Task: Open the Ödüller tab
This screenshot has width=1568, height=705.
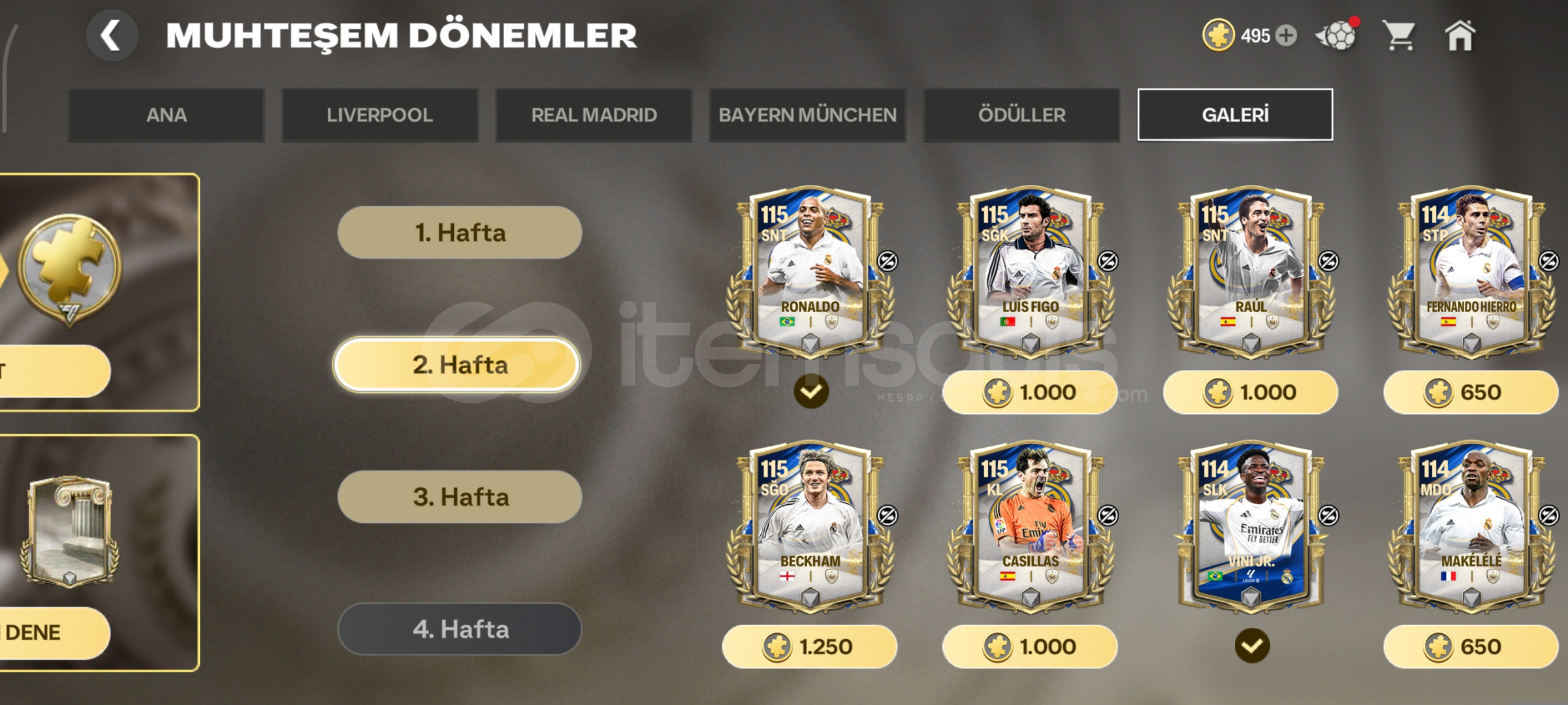Action: pos(1021,115)
